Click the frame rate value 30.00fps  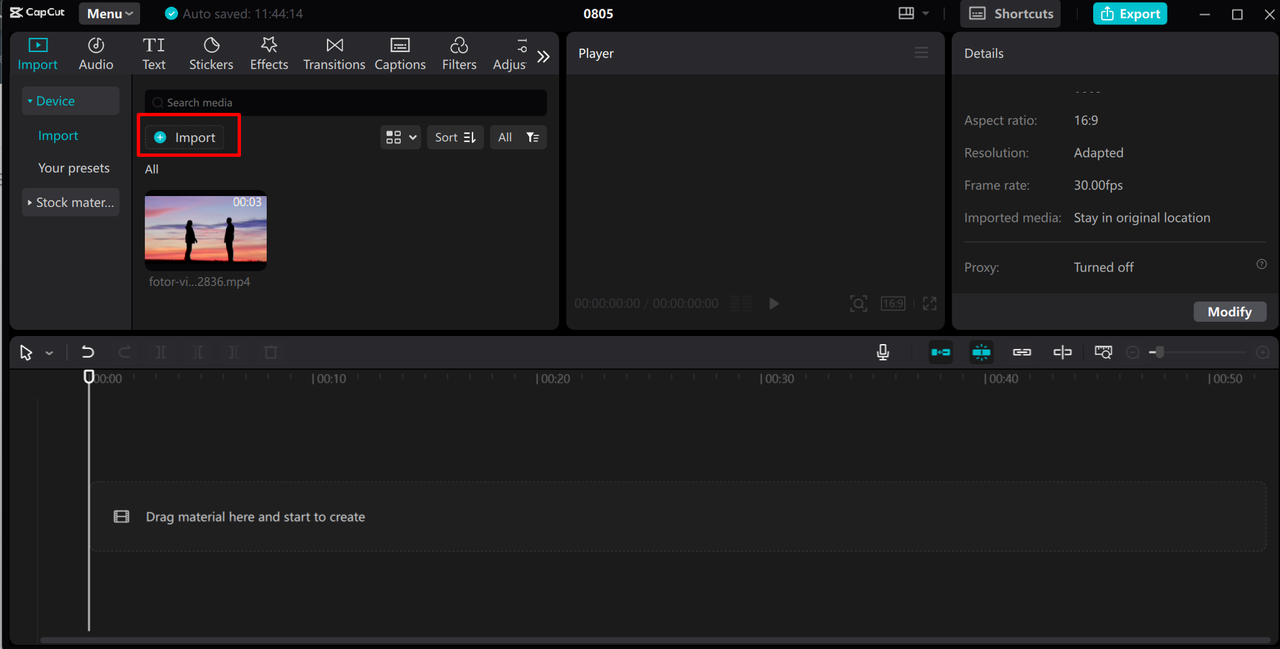click(x=1098, y=186)
